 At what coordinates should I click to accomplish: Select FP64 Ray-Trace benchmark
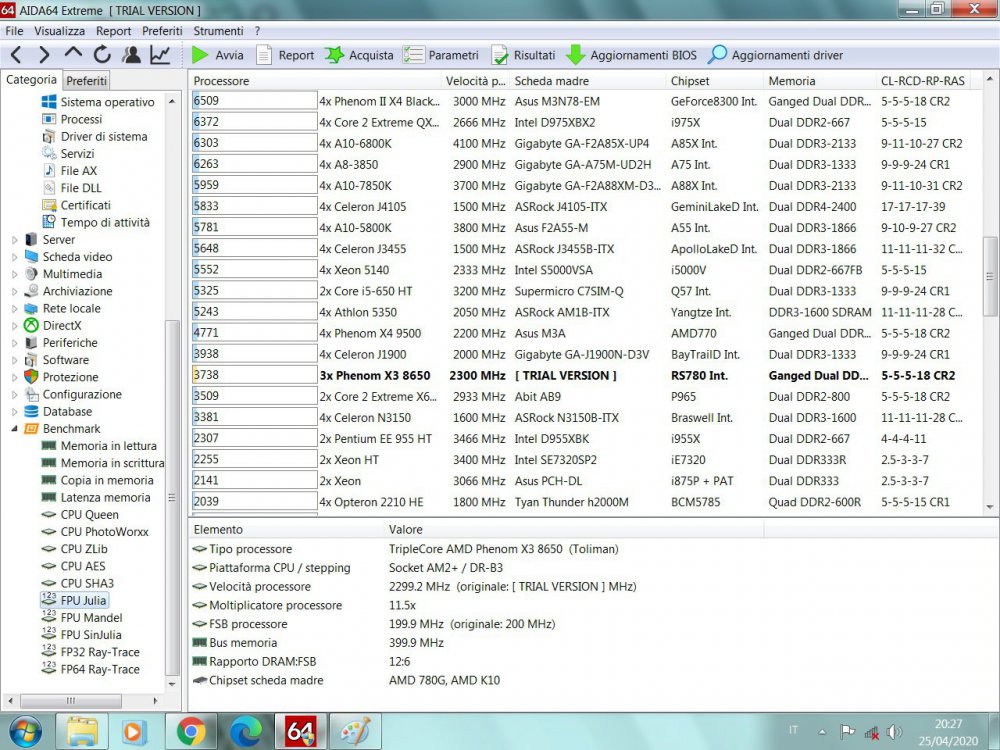(100, 669)
